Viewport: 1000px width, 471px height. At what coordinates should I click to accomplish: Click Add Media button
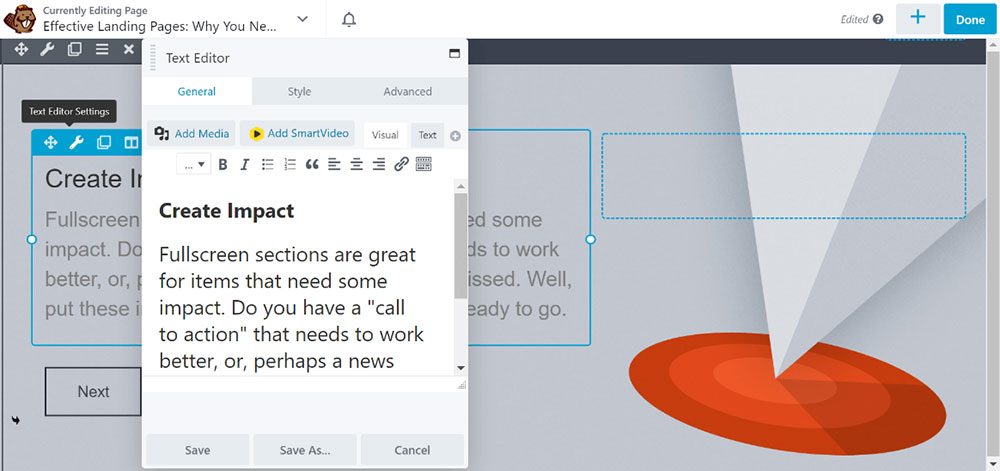(x=192, y=133)
